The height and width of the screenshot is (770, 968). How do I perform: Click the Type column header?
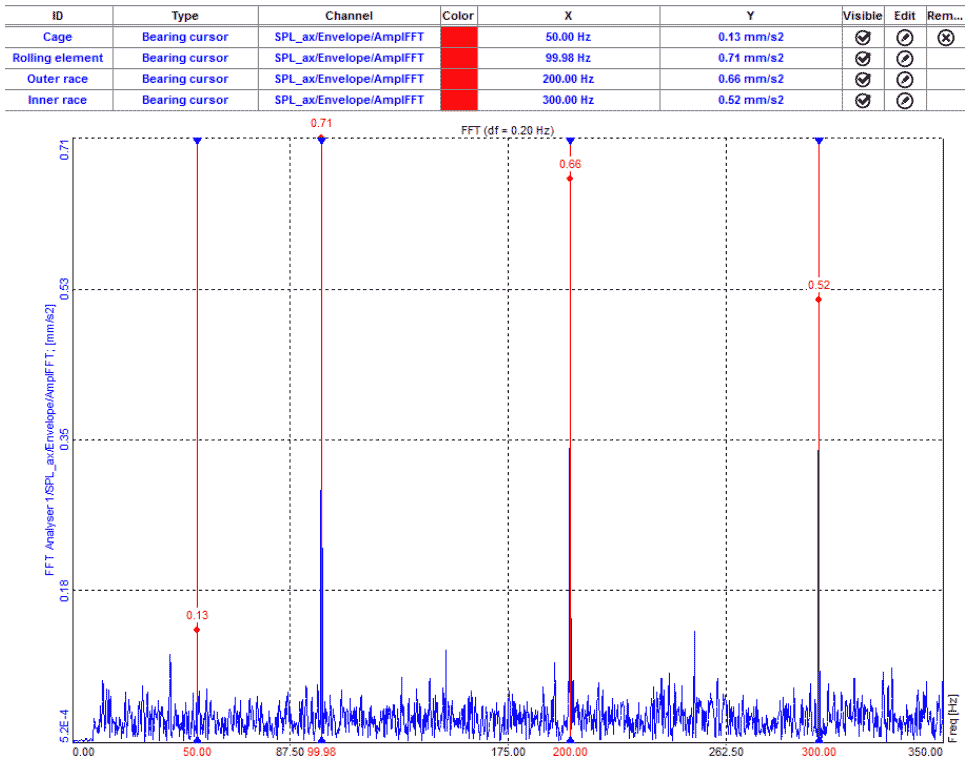[185, 16]
